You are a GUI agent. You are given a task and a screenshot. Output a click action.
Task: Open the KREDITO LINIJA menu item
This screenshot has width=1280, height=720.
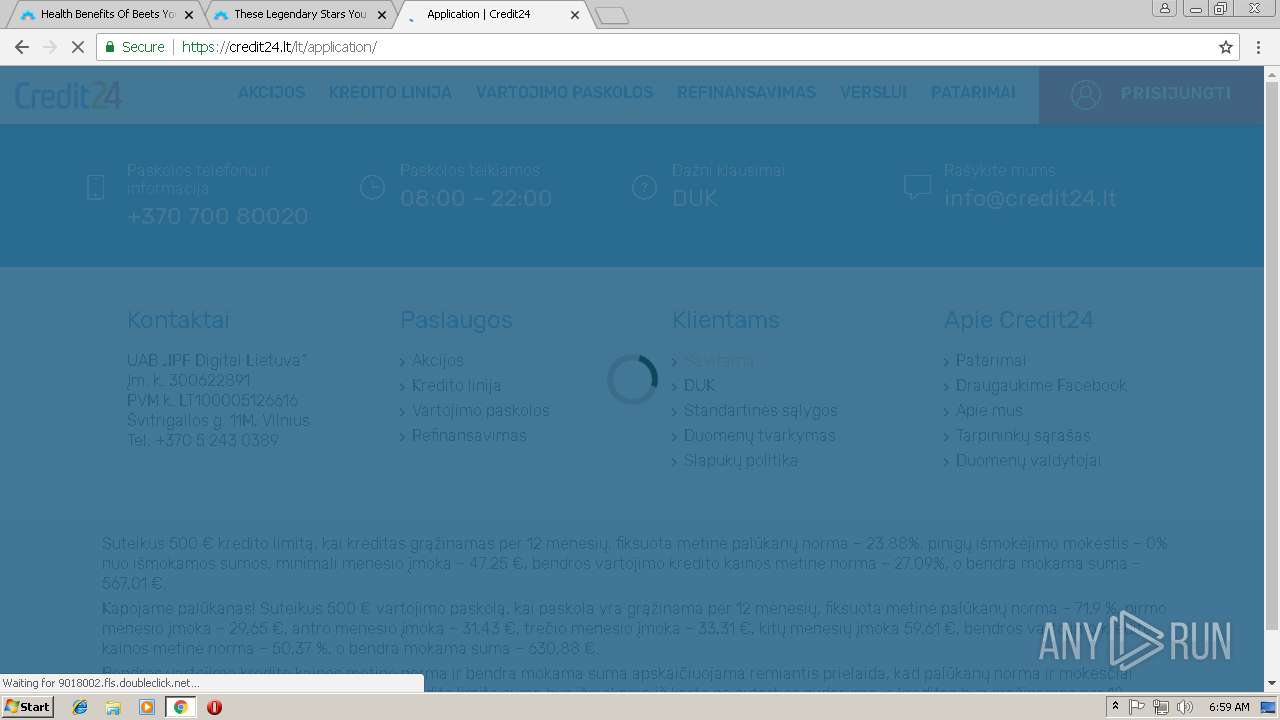tap(390, 93)
